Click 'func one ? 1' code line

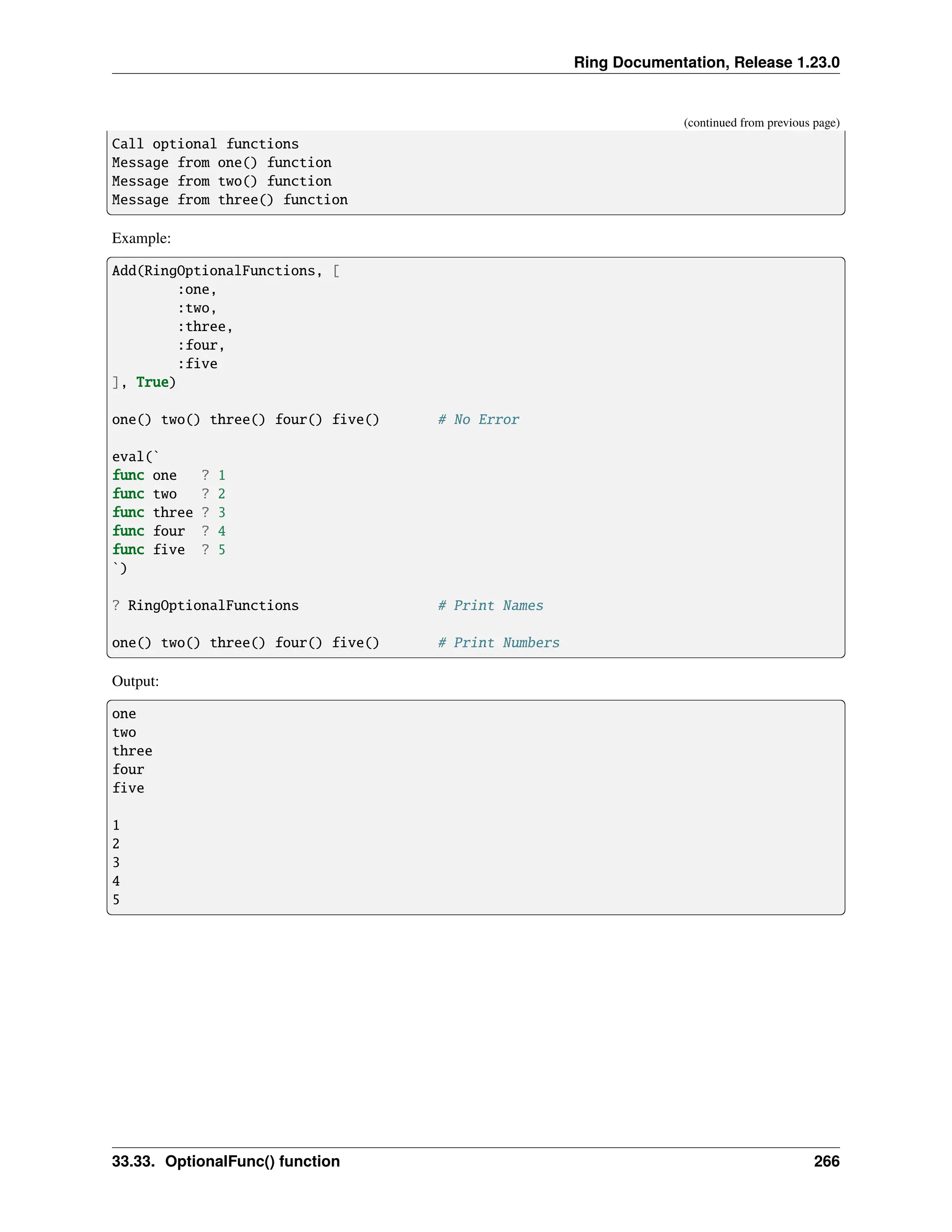coord(169,475)
